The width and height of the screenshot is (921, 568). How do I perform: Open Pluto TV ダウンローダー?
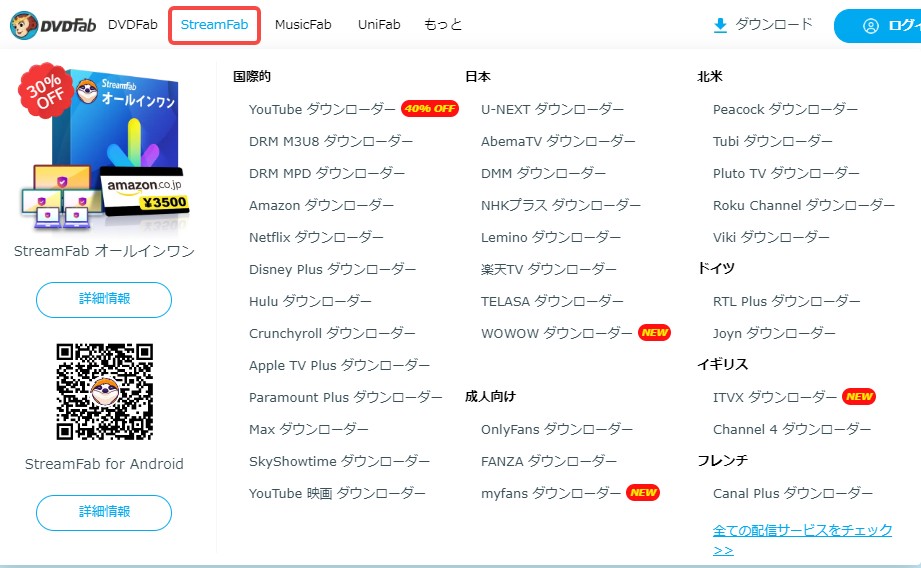coord(786,173)
